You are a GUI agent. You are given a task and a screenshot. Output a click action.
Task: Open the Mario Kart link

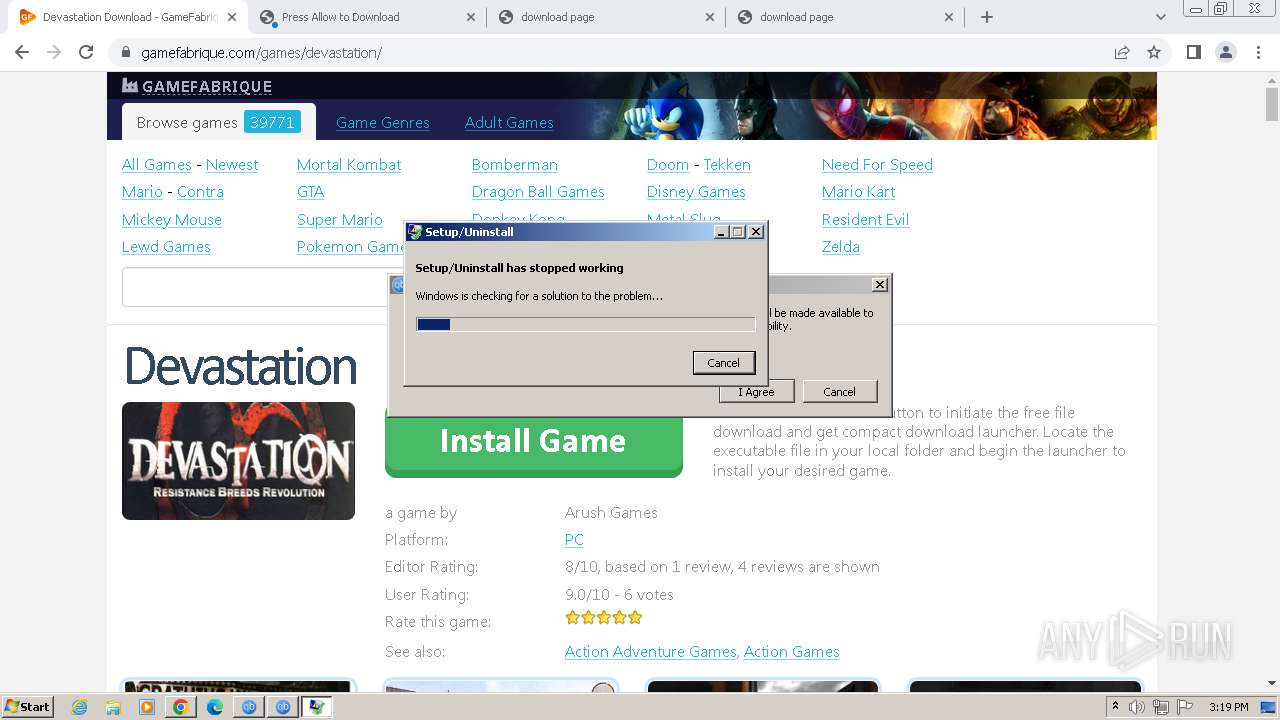[858, 192]
